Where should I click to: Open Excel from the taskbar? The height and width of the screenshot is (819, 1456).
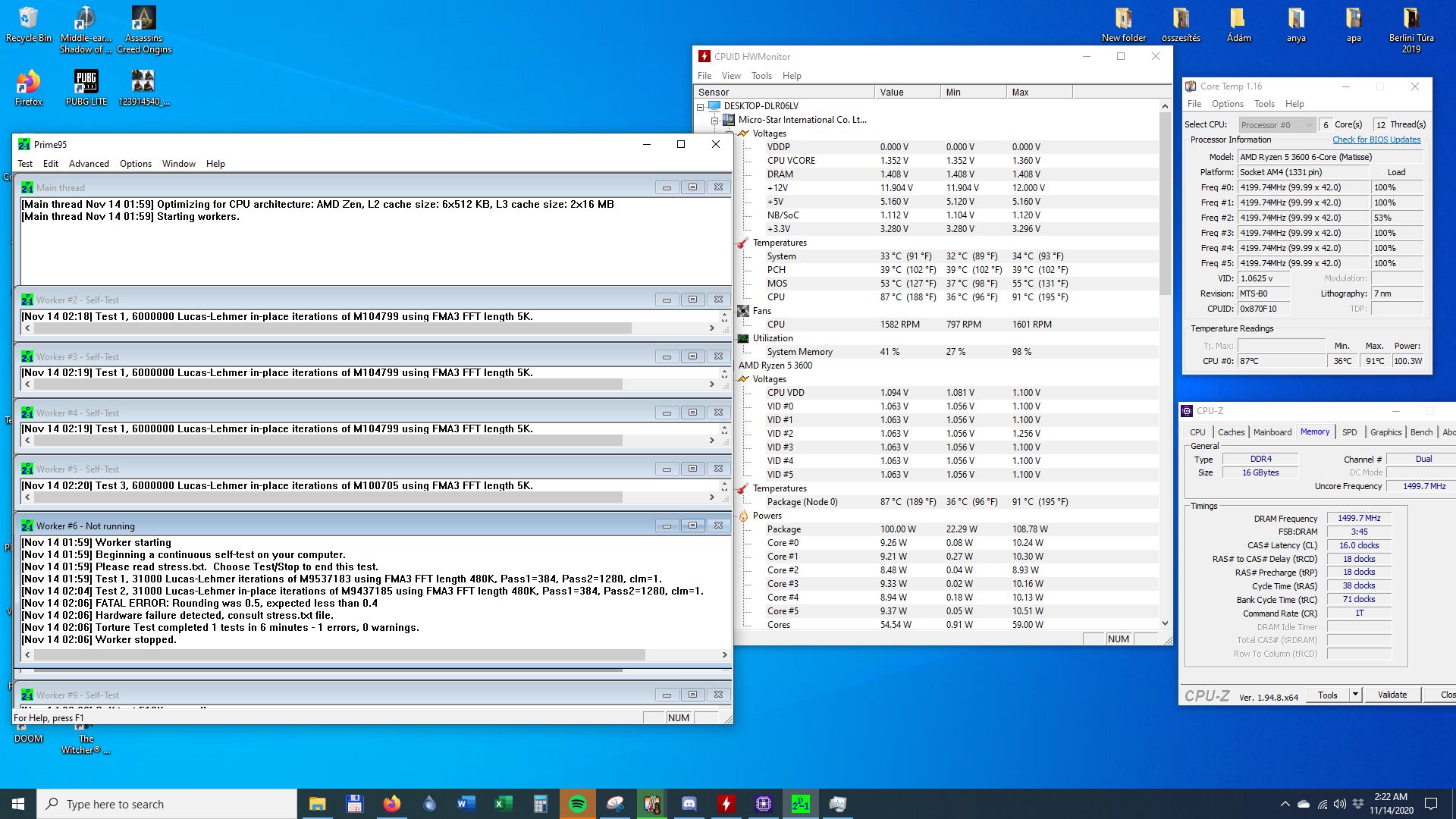pyautogui.click(x=503, y=804)
